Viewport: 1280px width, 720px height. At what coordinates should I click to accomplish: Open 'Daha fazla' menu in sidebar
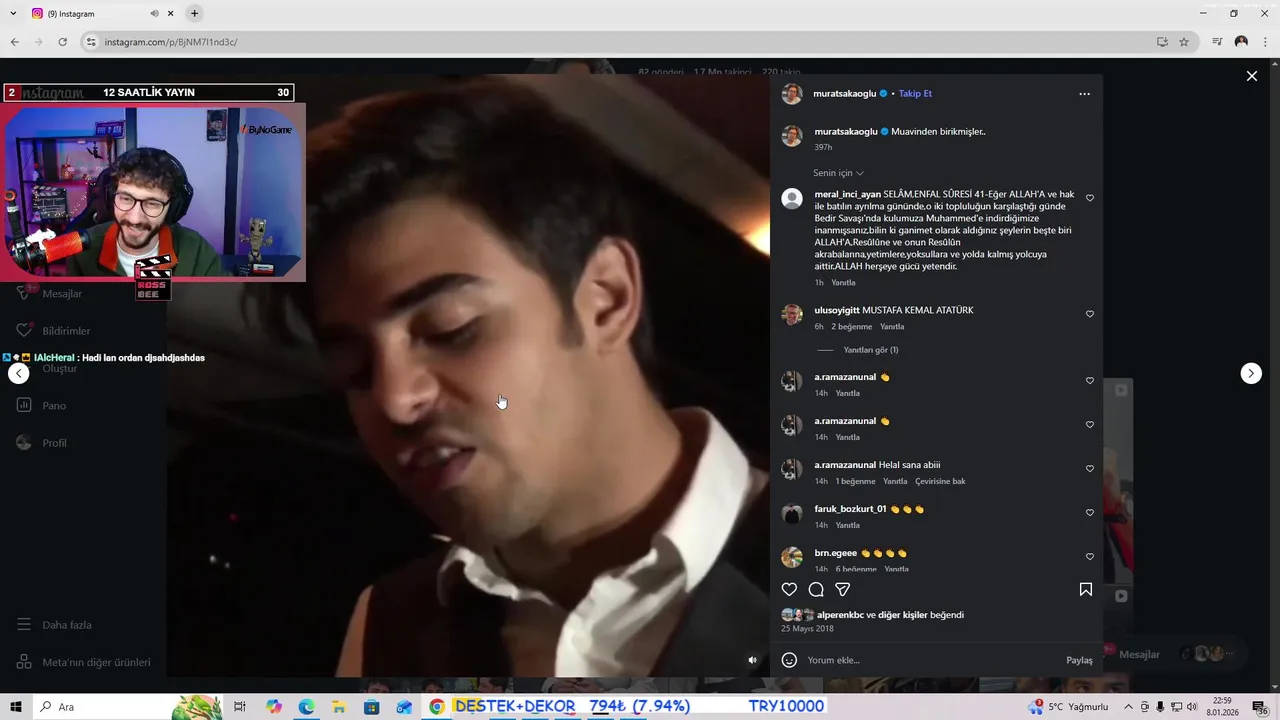click(x=54, y=625)
